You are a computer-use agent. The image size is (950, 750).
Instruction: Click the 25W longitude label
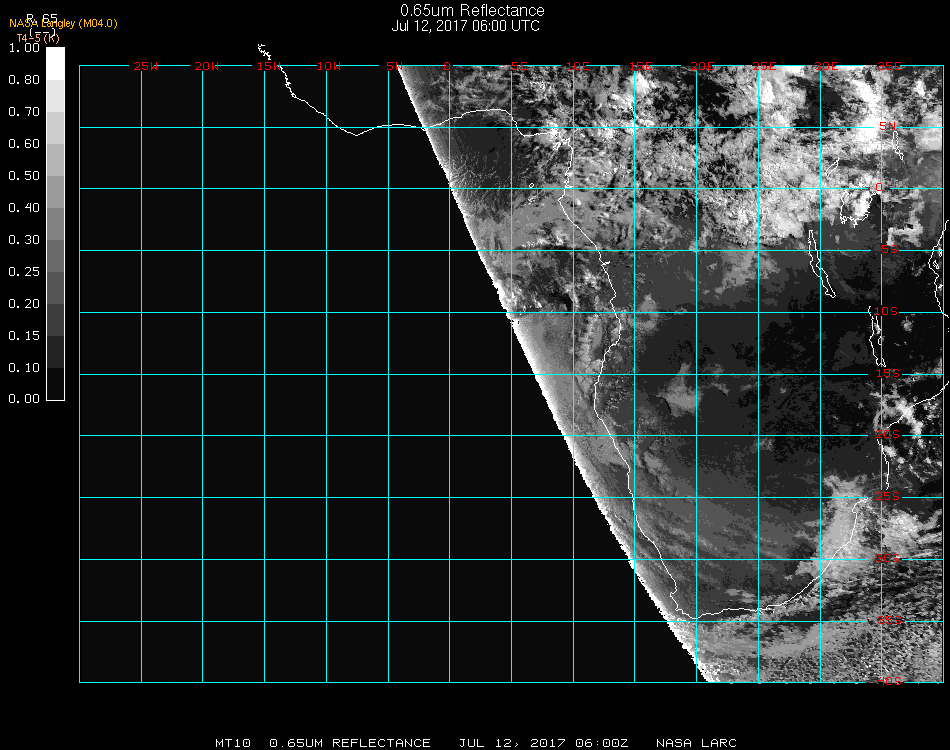tap(145, 66)
